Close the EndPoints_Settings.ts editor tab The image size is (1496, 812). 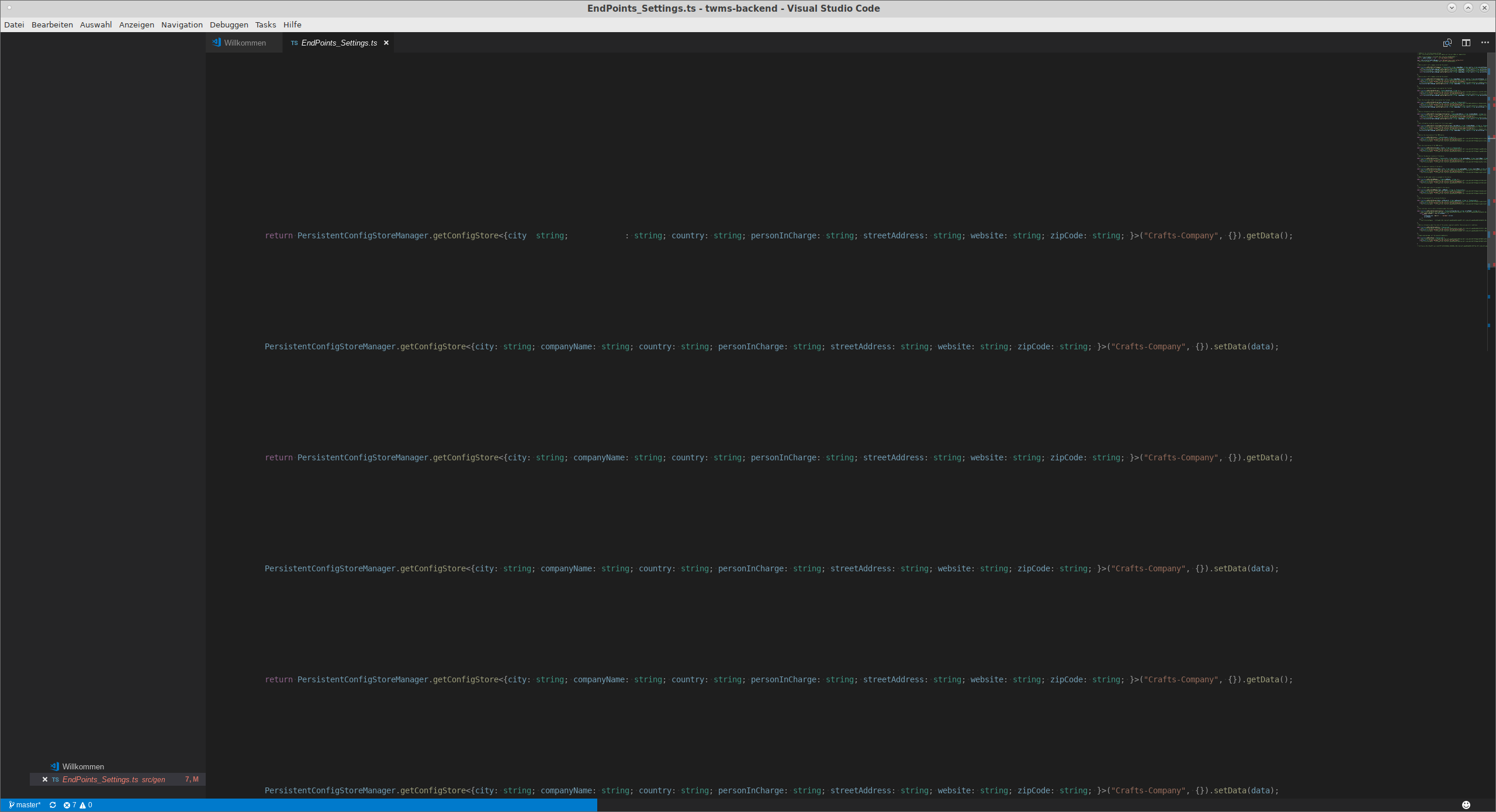pos(386,43)
